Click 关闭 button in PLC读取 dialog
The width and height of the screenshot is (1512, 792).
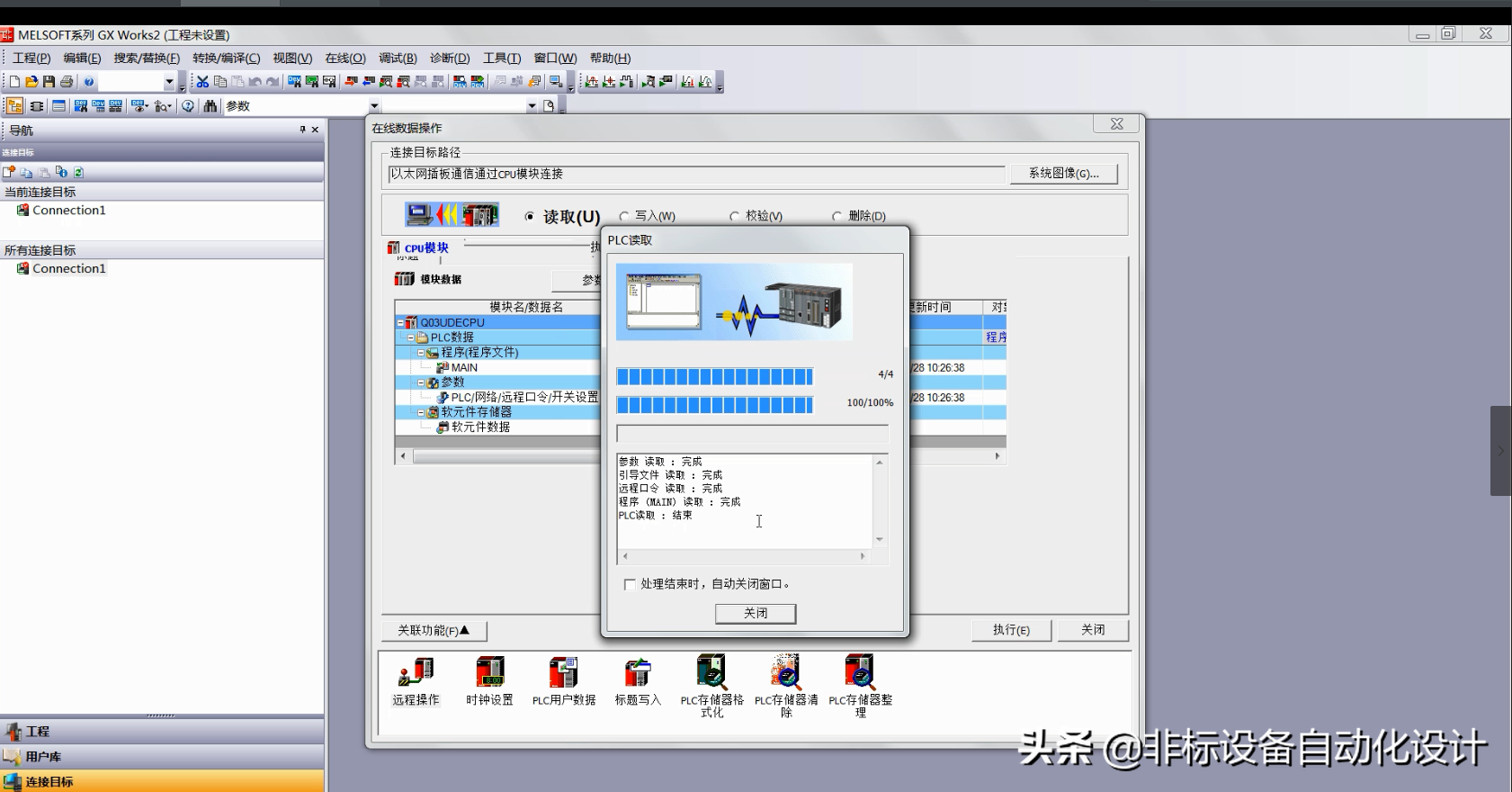pyautogui.click(x=756, y=613)
